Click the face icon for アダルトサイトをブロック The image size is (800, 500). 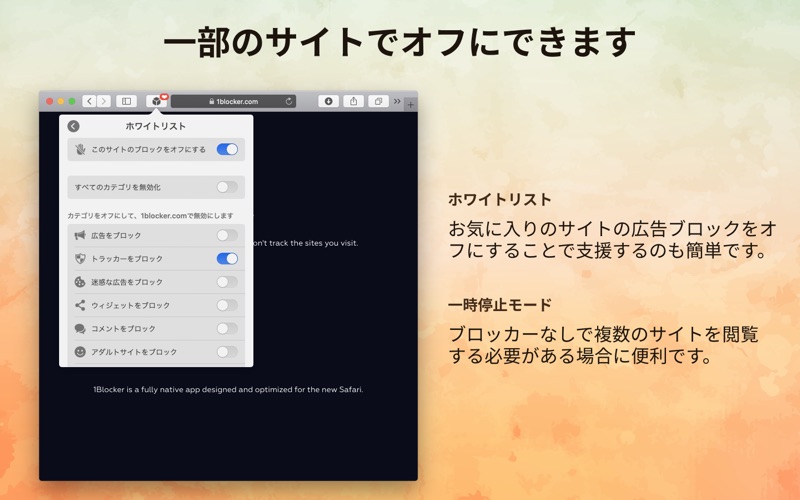coord(80,352)
